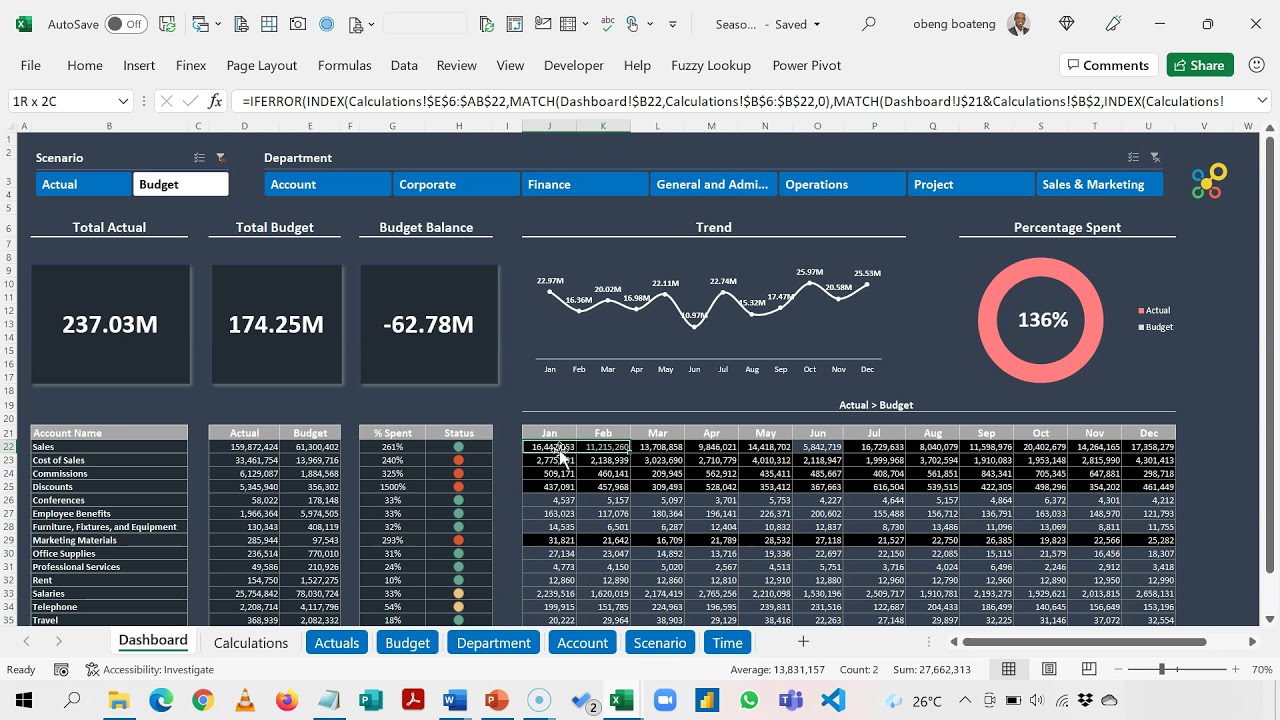
Task: Click the Camera tool icon in Quick Access toolbar
Action: tap(298, 24)
